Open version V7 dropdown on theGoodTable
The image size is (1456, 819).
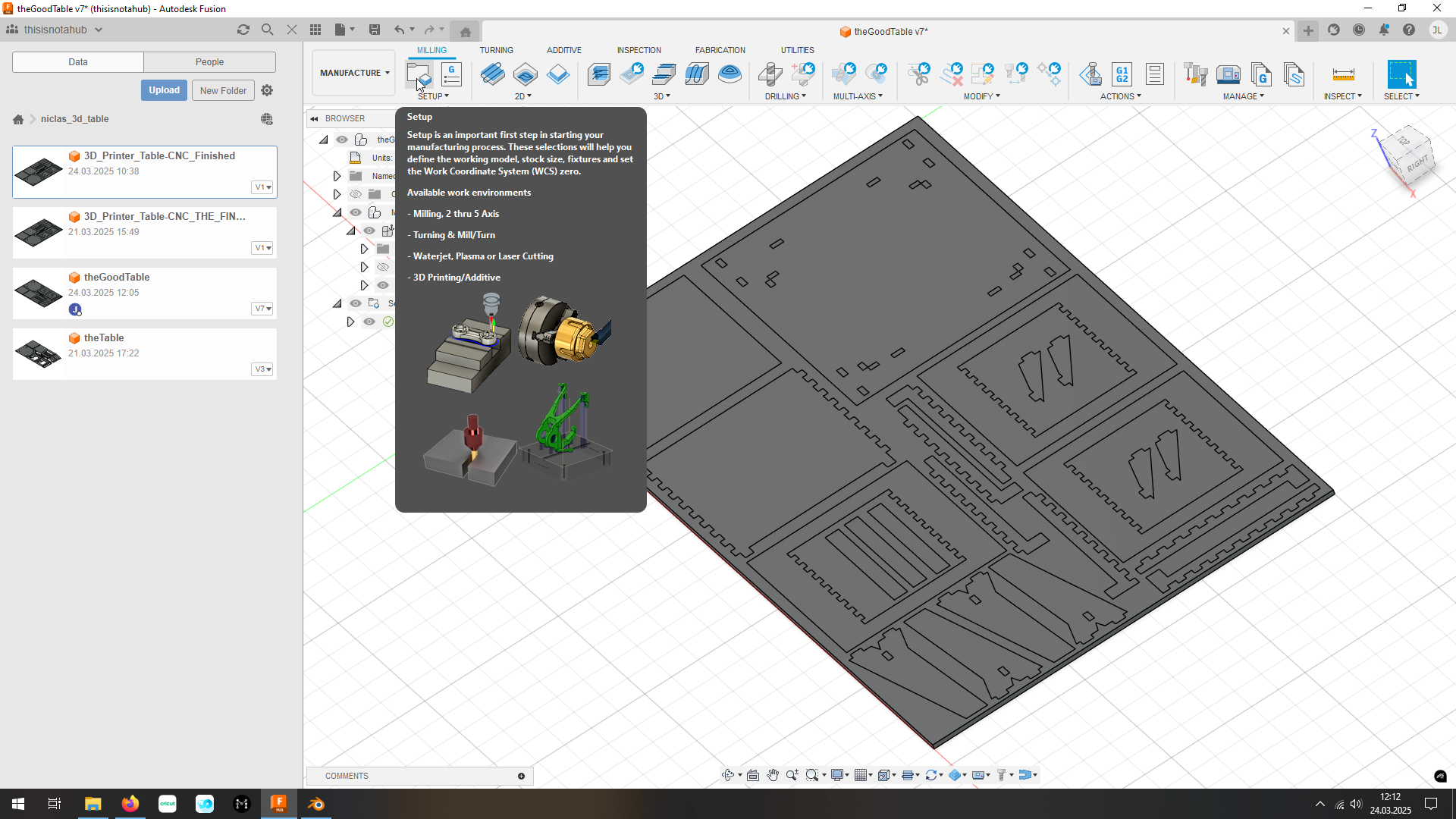[262, 309]
